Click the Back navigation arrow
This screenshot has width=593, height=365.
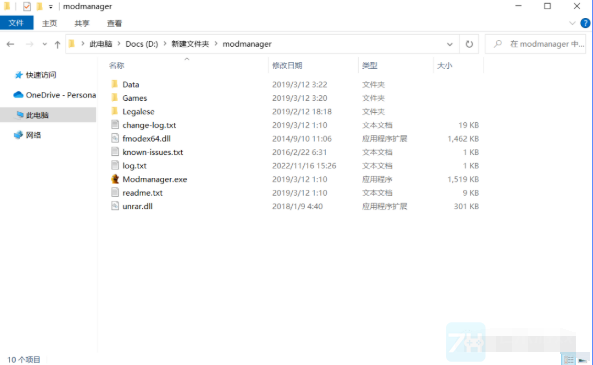(11, 44)
